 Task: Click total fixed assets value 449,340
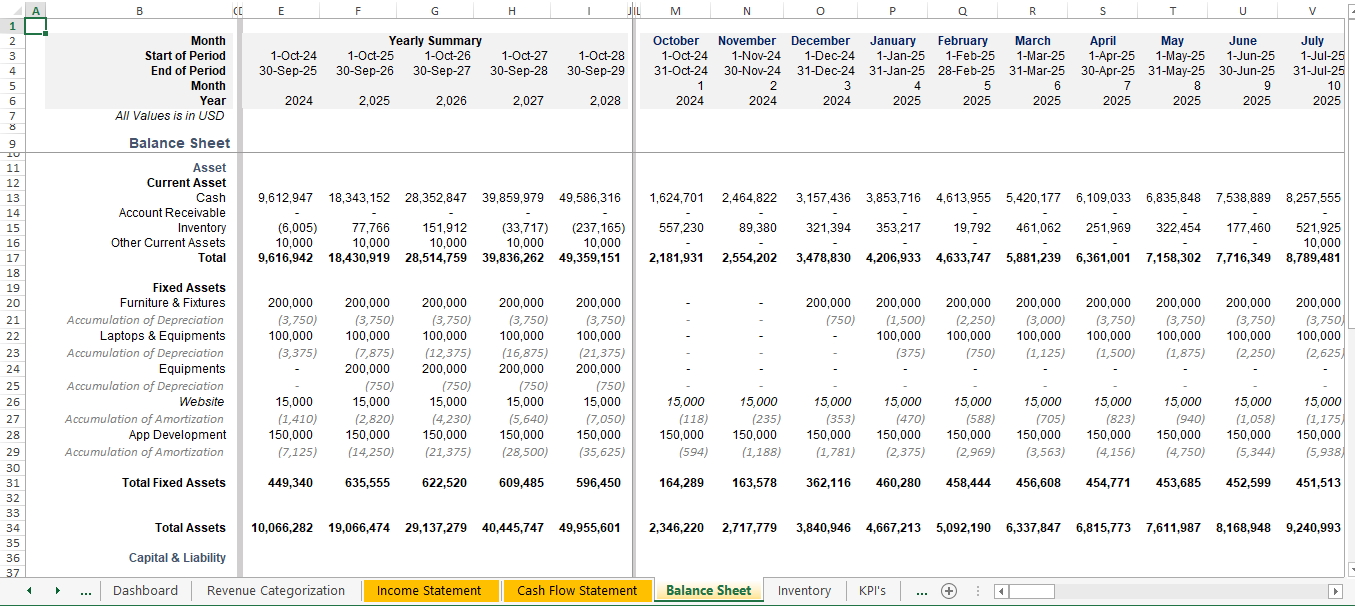pos(293,483)
